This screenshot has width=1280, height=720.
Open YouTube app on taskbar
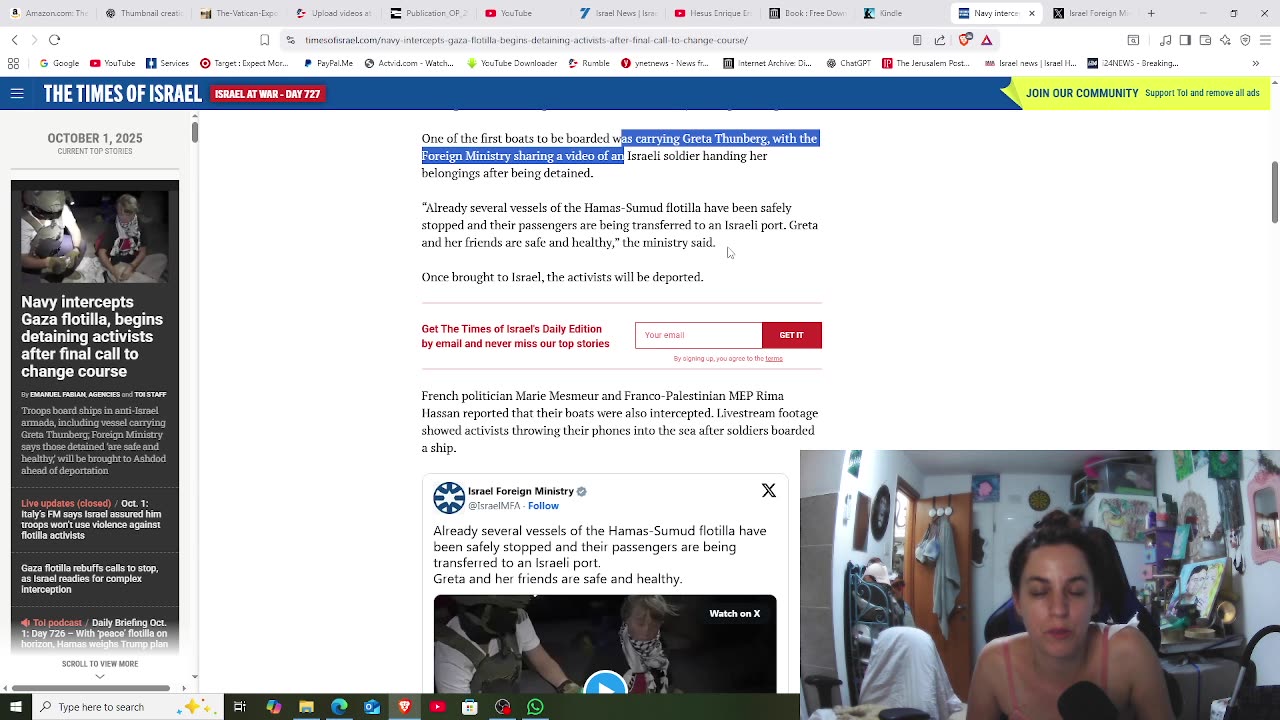tap(437, 707)
